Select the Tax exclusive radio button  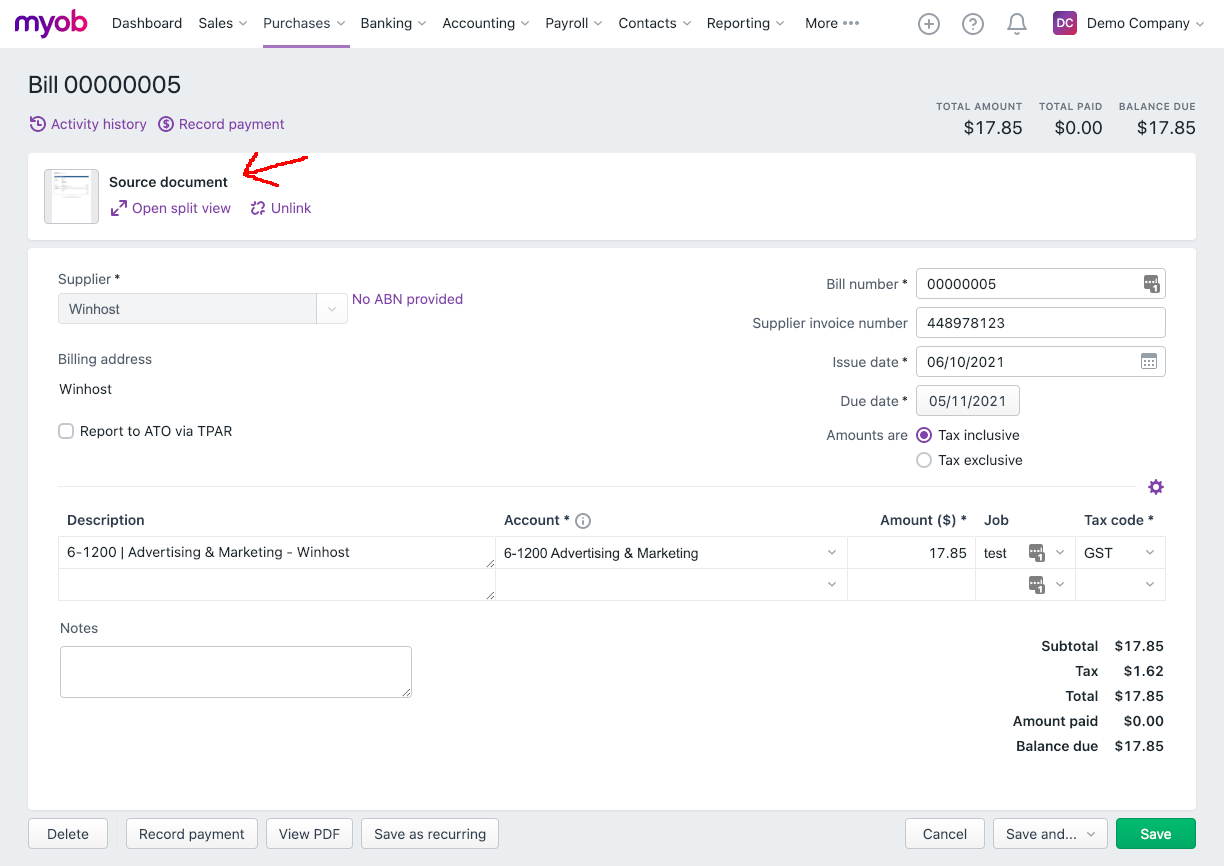coord(924,460)
